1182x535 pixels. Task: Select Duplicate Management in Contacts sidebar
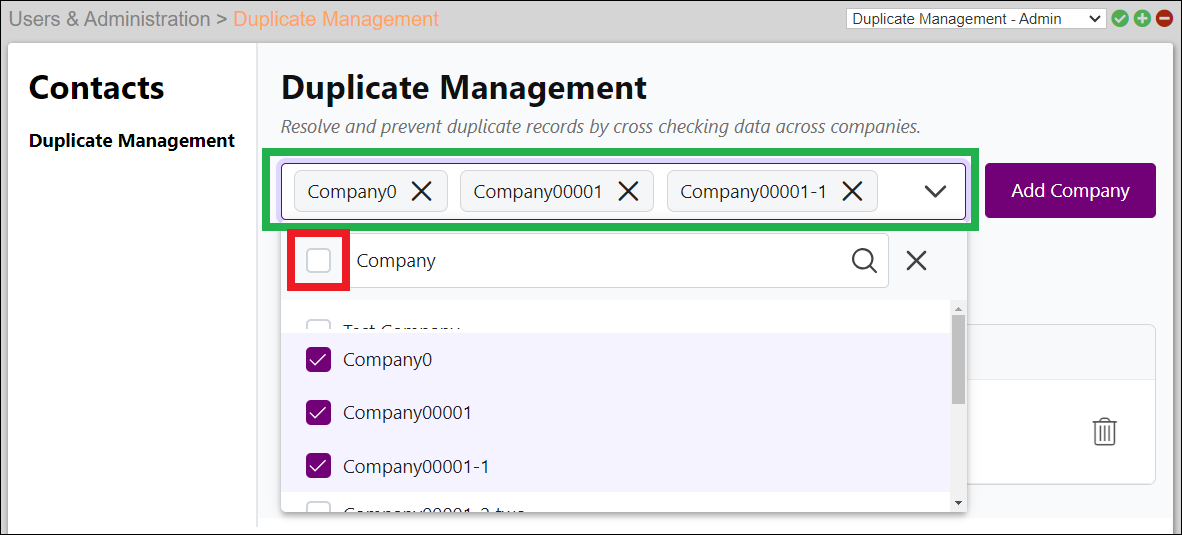[x=132, y=141]
